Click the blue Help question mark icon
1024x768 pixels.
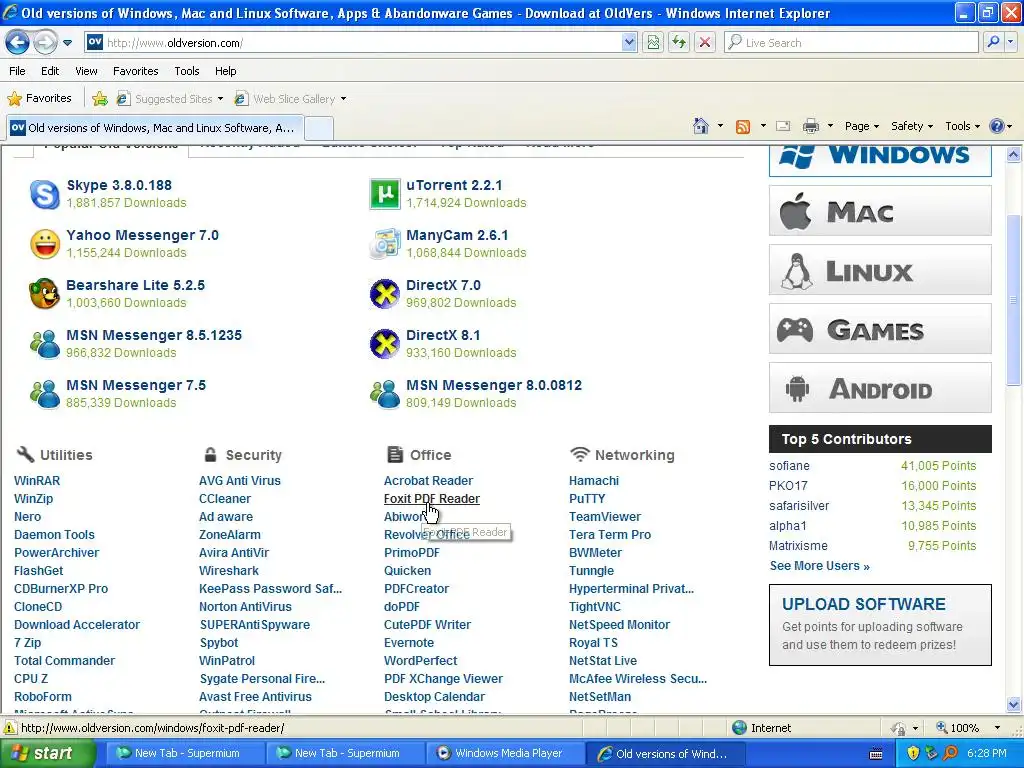997,126
